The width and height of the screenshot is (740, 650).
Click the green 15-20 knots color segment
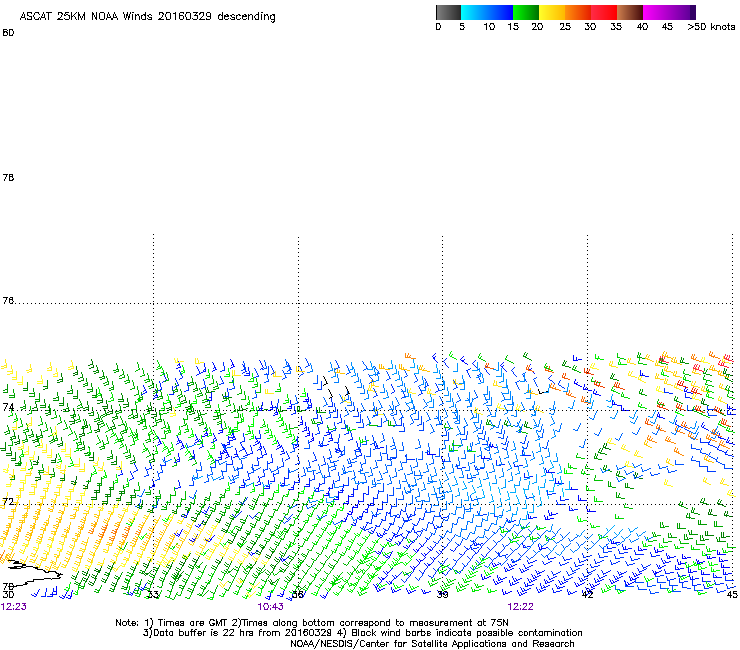click(526, 12)
